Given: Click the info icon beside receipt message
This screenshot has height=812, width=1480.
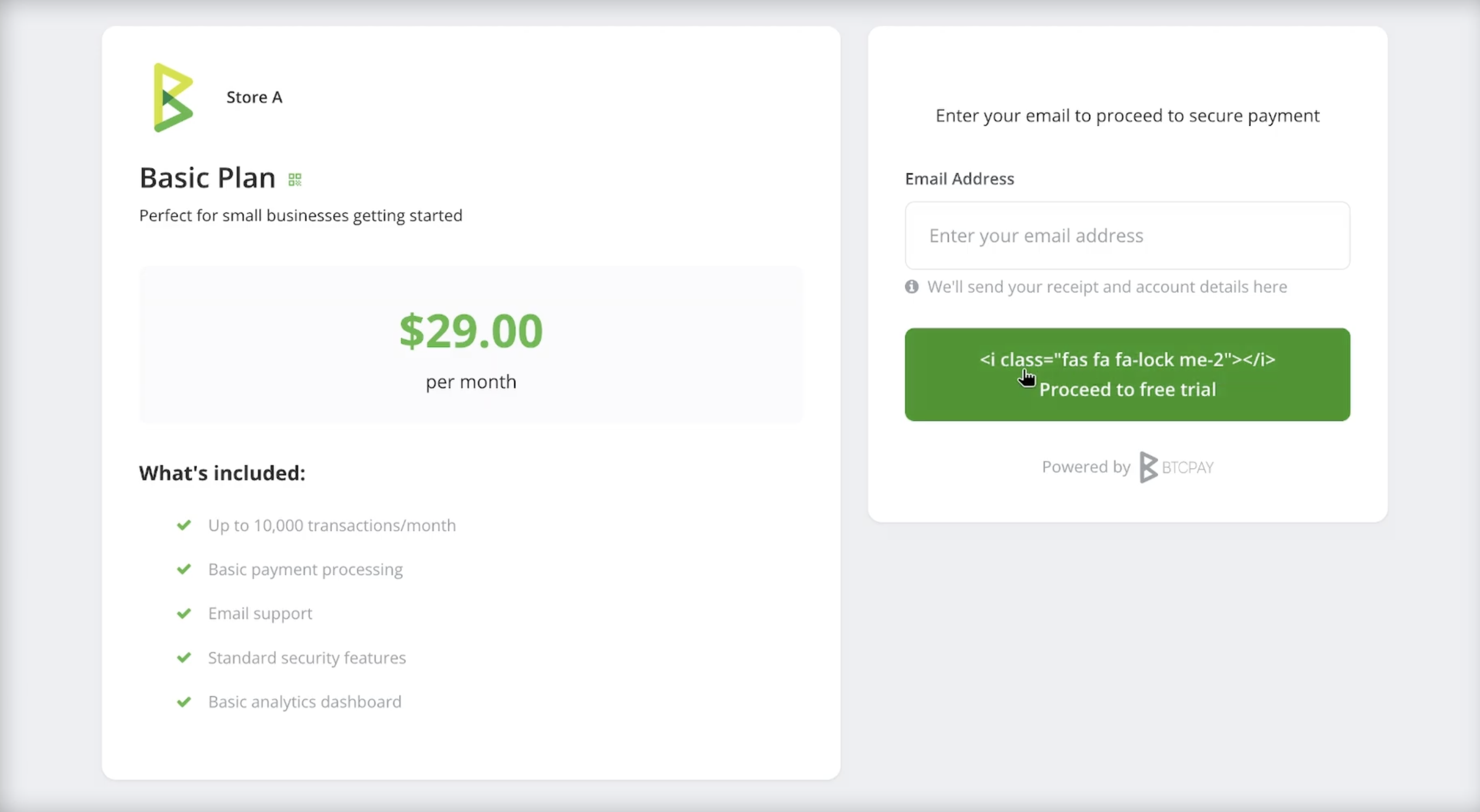Looking at the screenshot, I should click(x=911, y=286).
